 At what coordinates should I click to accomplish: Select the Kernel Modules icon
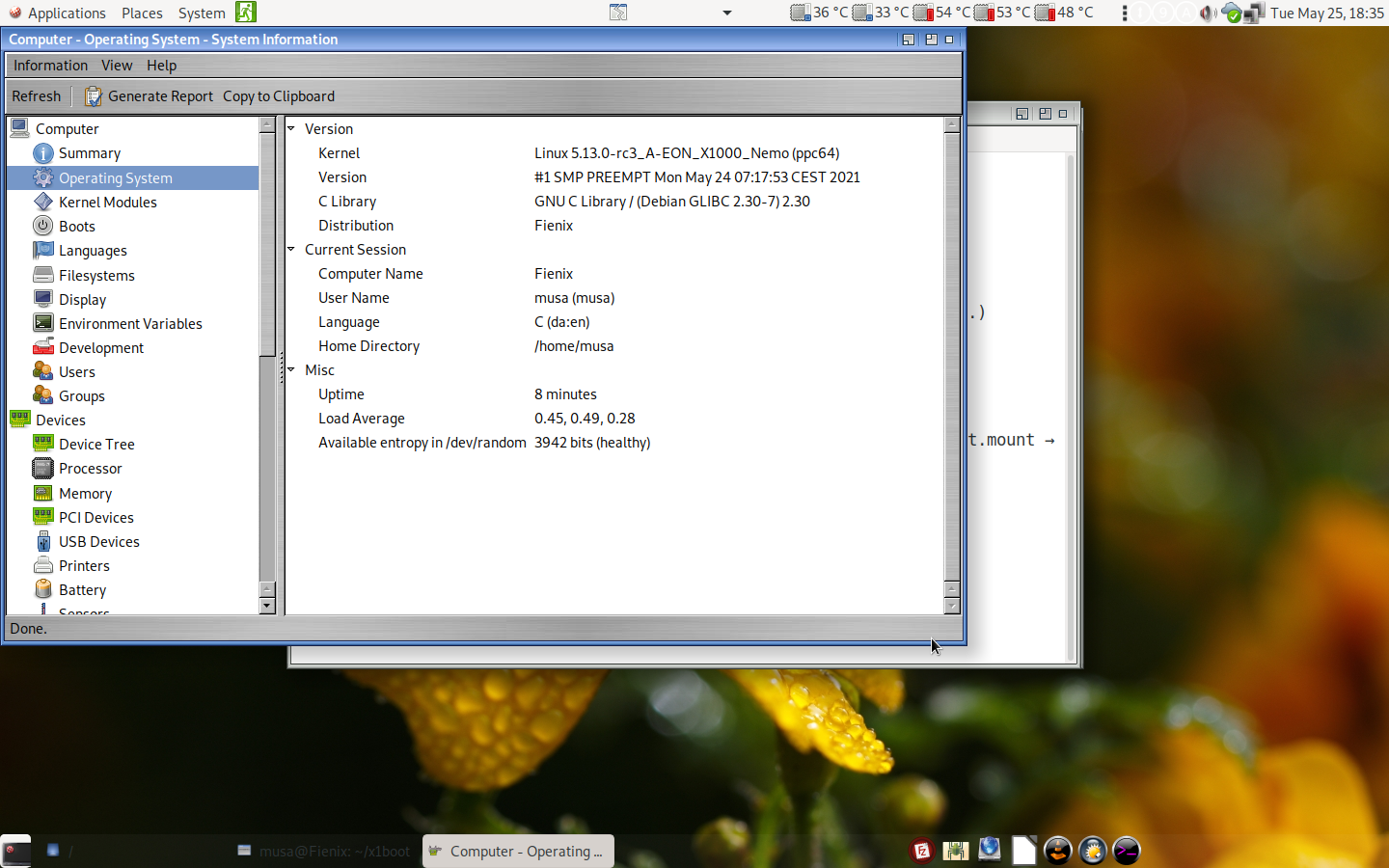click(x=43, y=203)
